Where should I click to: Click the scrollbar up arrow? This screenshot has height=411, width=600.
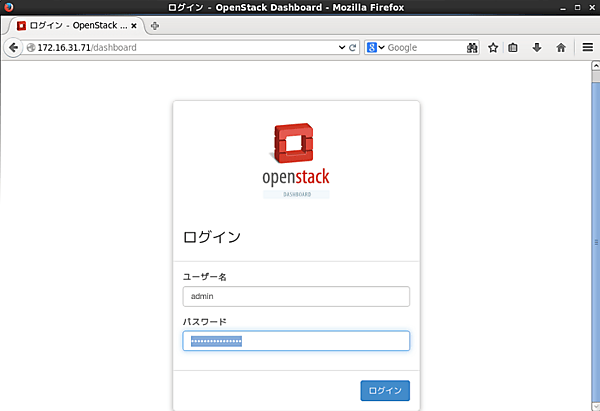596,66
